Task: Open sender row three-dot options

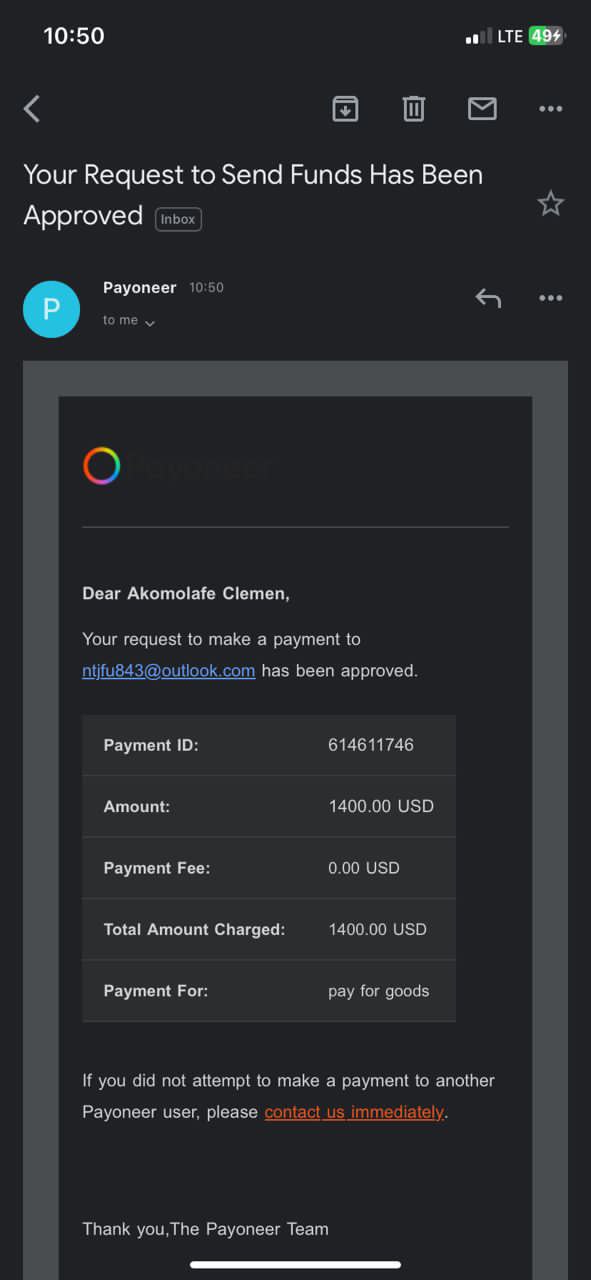Action: tap(551, 298)
